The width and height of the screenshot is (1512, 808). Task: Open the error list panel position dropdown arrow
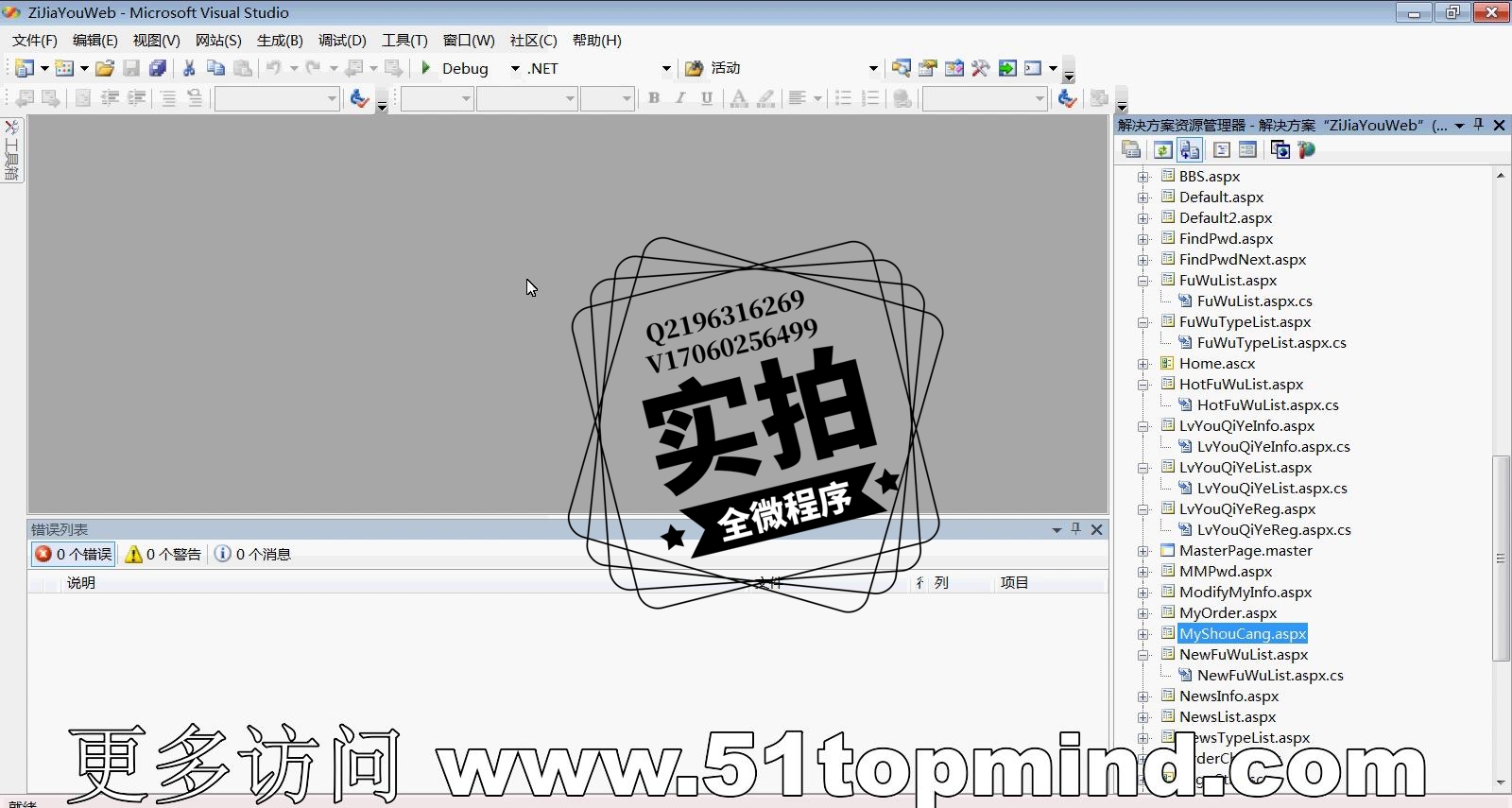click(1057, 530)
